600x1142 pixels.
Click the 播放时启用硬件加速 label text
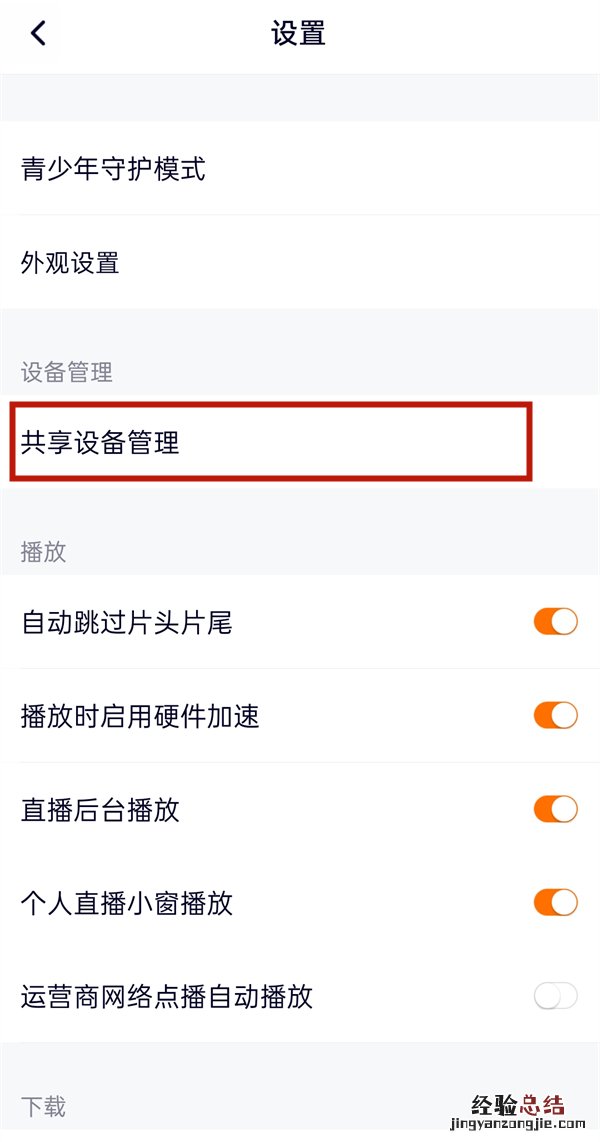click(140, 716)
